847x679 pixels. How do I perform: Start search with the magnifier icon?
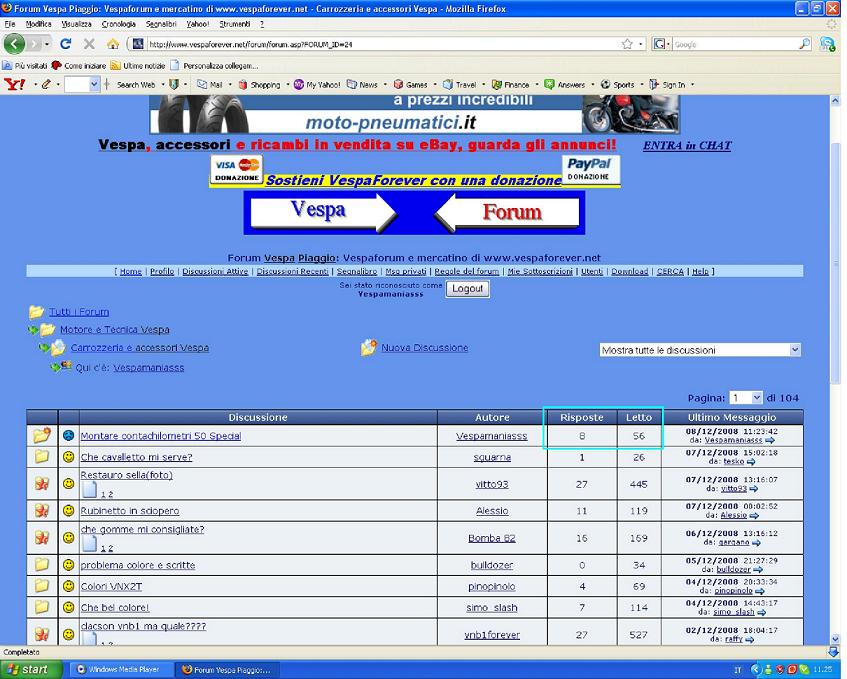(x=805, y=44)
